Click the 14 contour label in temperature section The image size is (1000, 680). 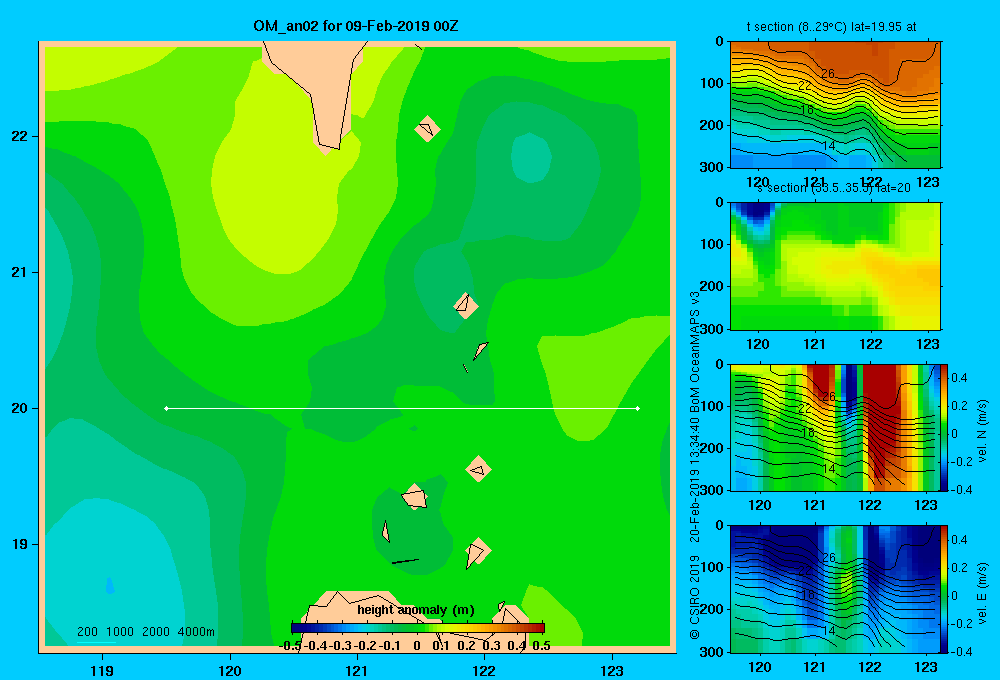point(828,146)
